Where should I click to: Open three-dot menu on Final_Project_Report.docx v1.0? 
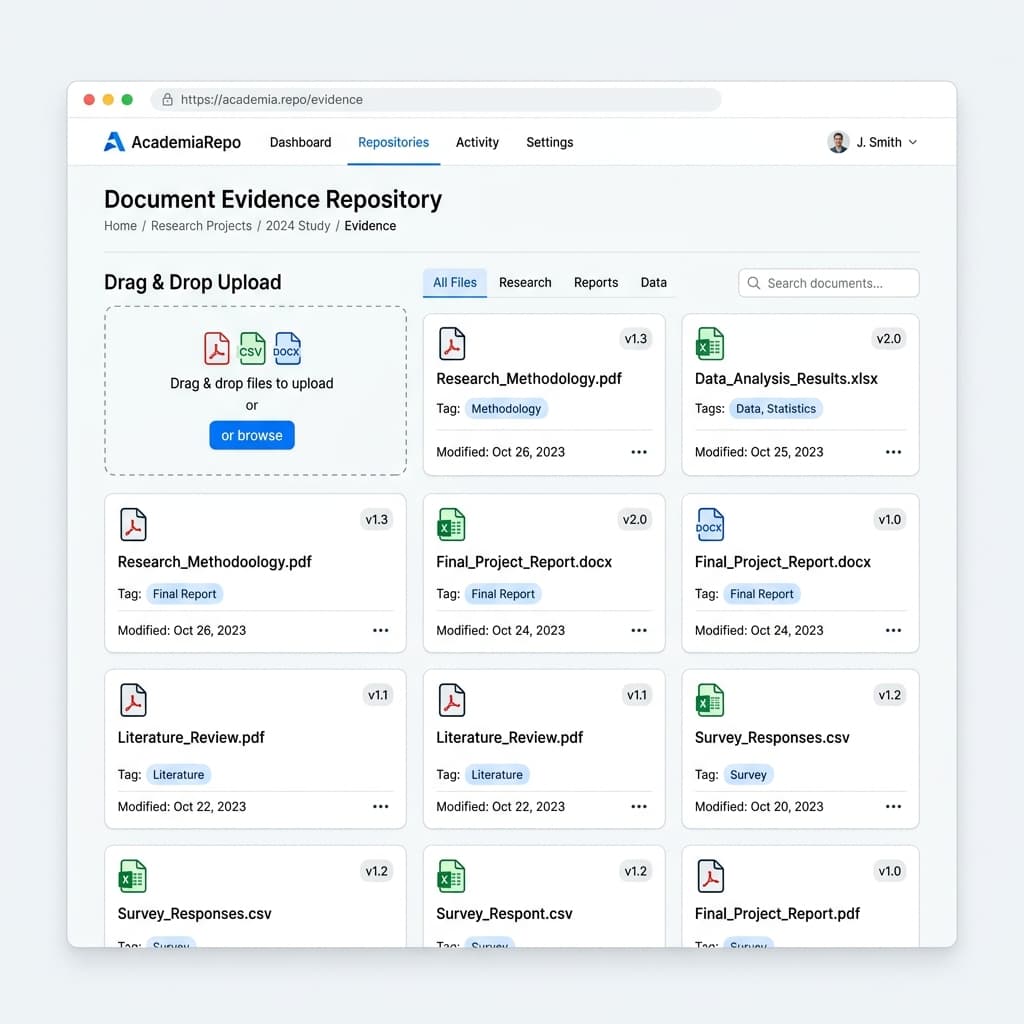tap(893, 630)
